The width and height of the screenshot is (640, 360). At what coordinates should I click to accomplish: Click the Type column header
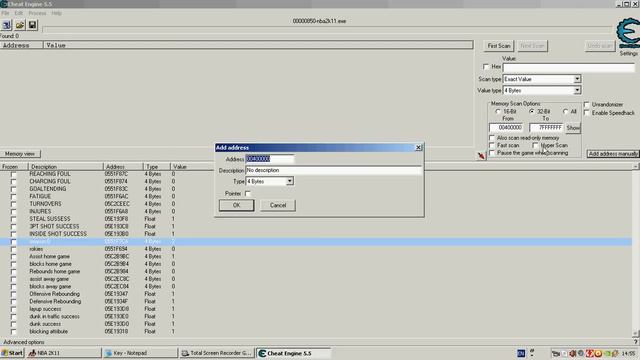click(157, 167)
